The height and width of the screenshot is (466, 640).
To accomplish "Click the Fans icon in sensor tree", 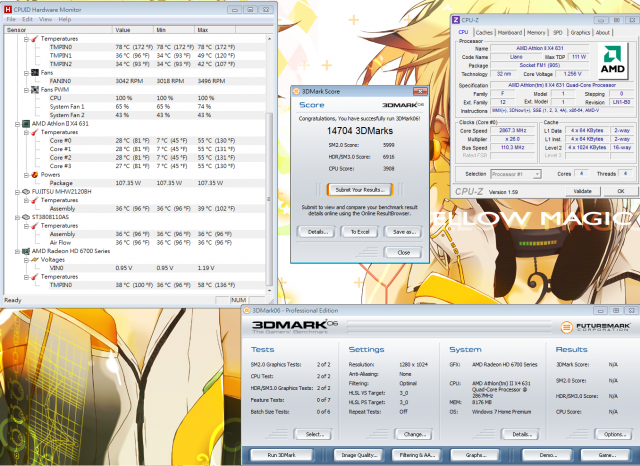I will tap(35, 73).
